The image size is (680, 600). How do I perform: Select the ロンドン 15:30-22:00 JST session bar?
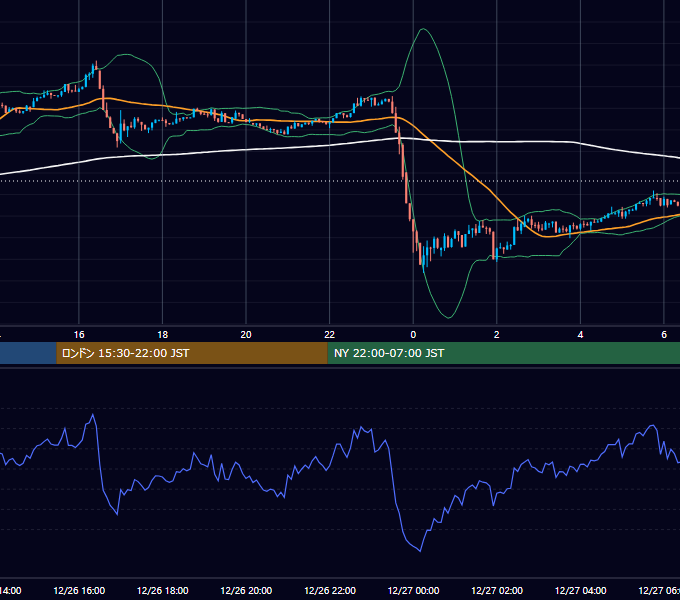[192, 353]
